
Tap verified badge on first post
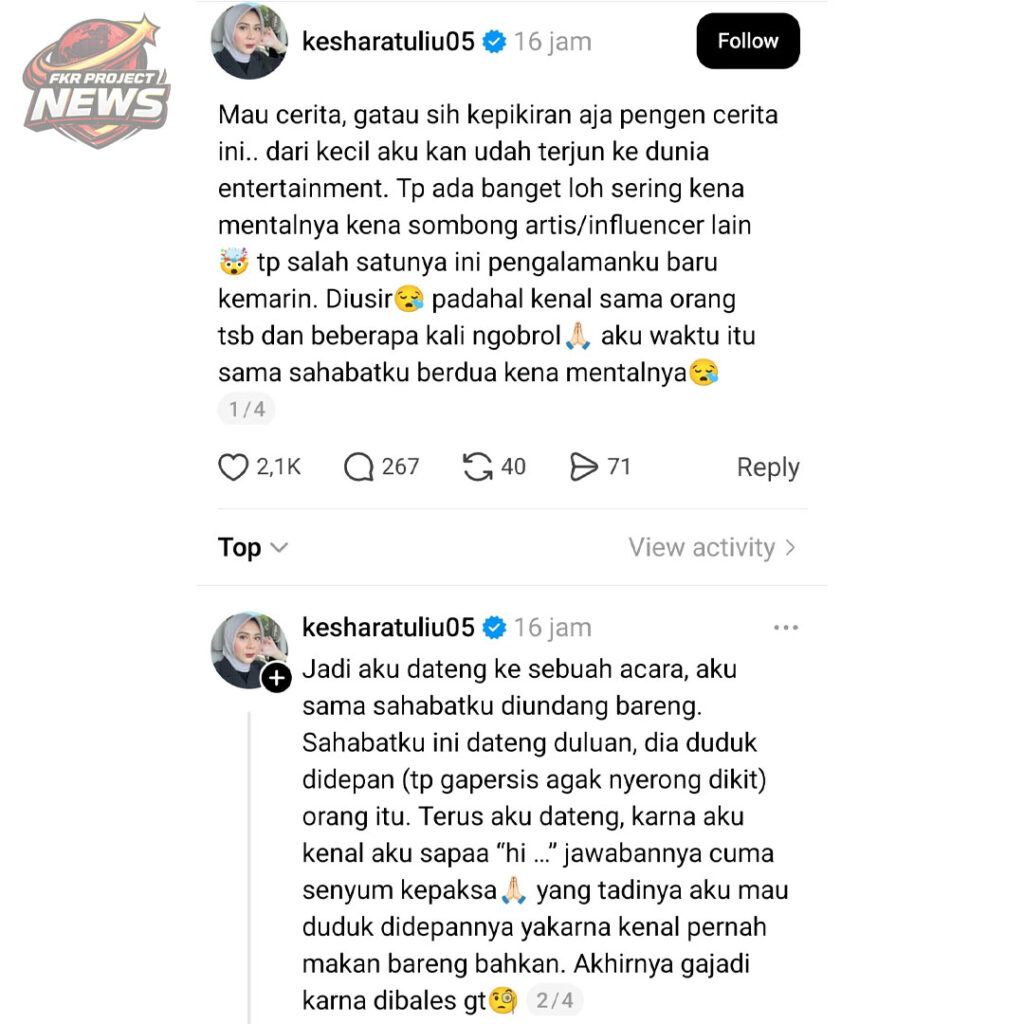[x=494, y=42]
